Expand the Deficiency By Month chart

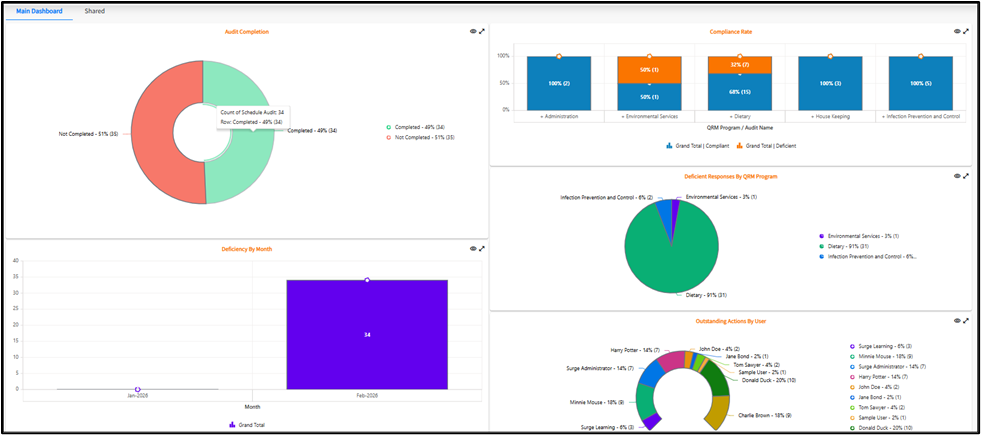pos(482,249)
